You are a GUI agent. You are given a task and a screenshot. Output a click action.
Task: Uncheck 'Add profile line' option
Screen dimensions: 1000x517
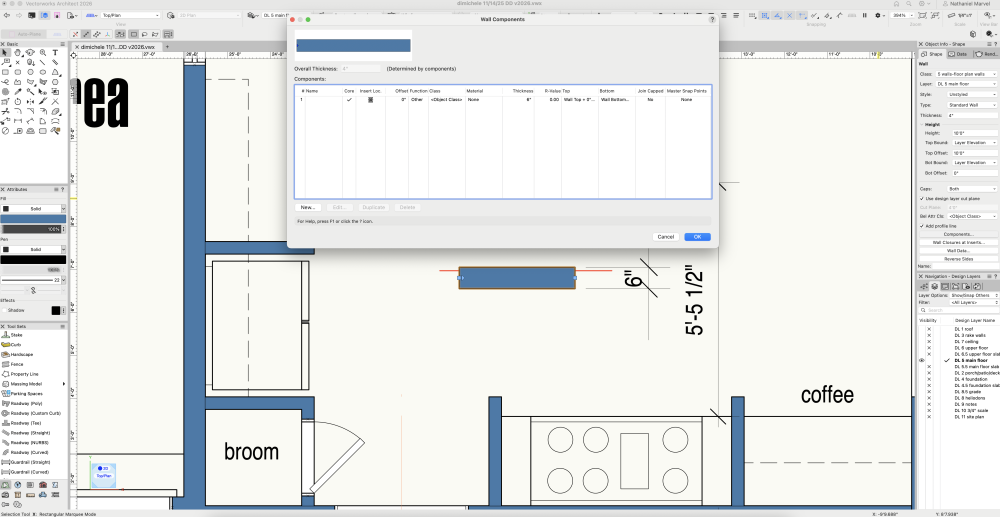tap(921, 226)
